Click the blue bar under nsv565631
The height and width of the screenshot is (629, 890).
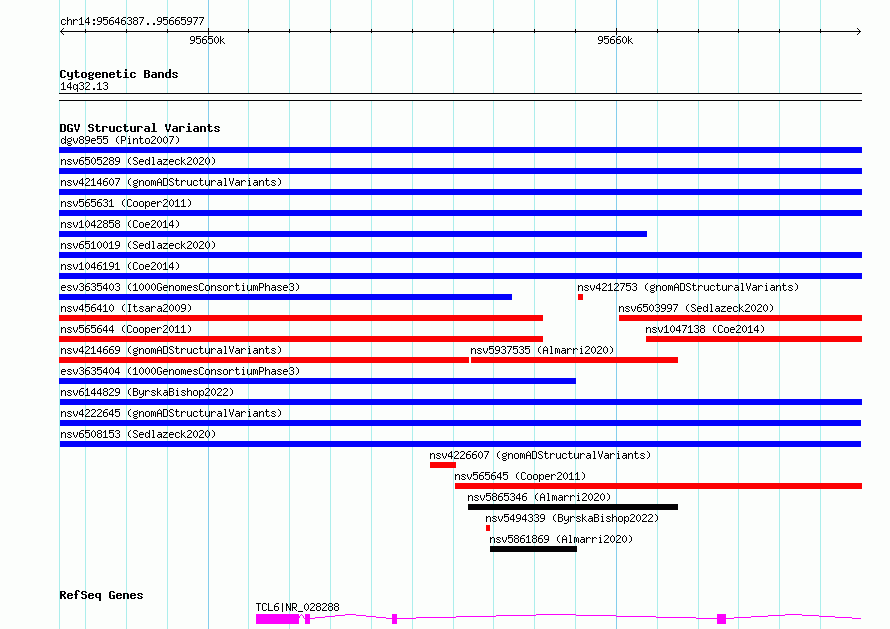(x=460, y=213)
